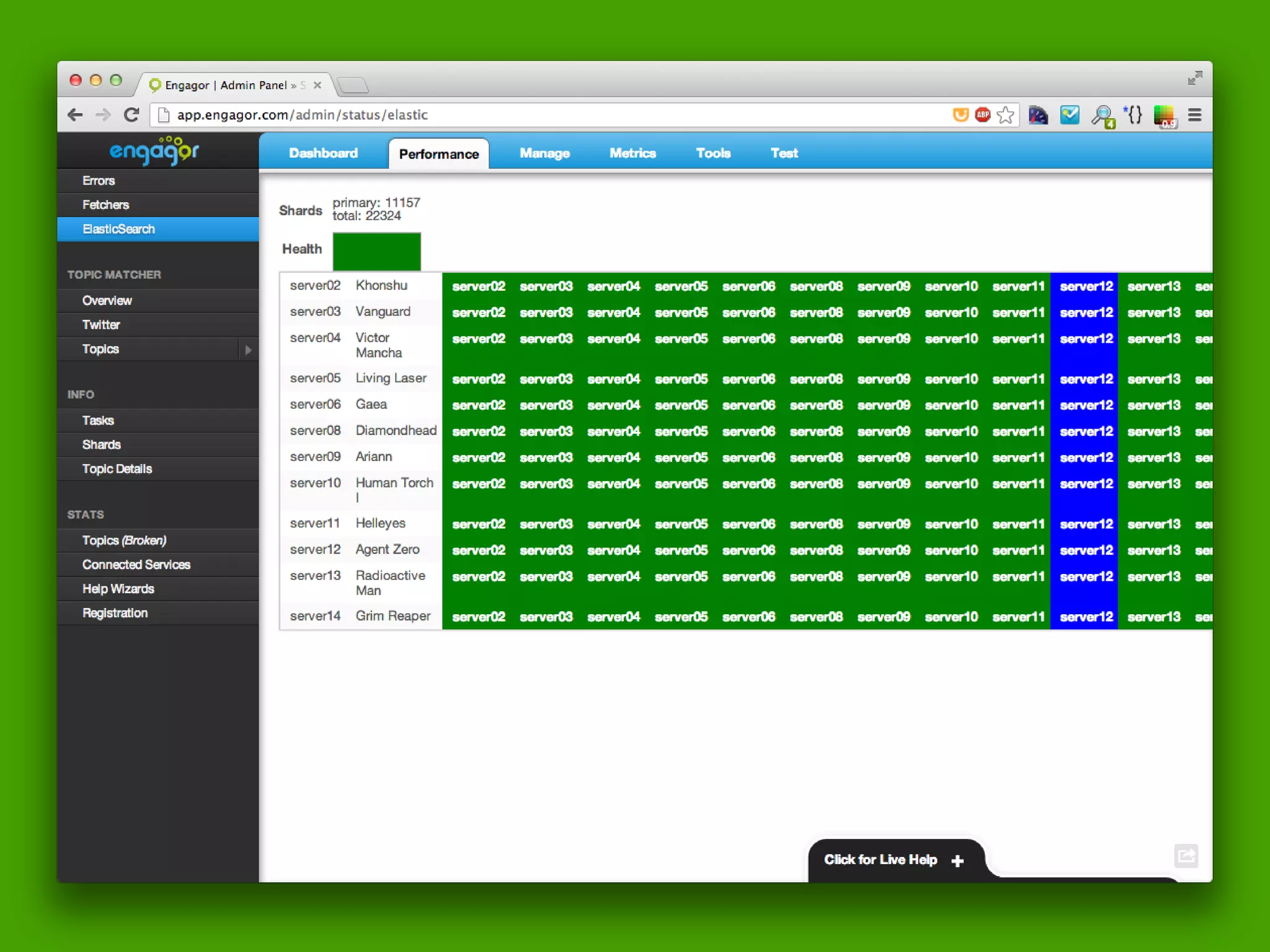Open the checkmark extension icon
1270x952 pixels.
click(1070, 115)
